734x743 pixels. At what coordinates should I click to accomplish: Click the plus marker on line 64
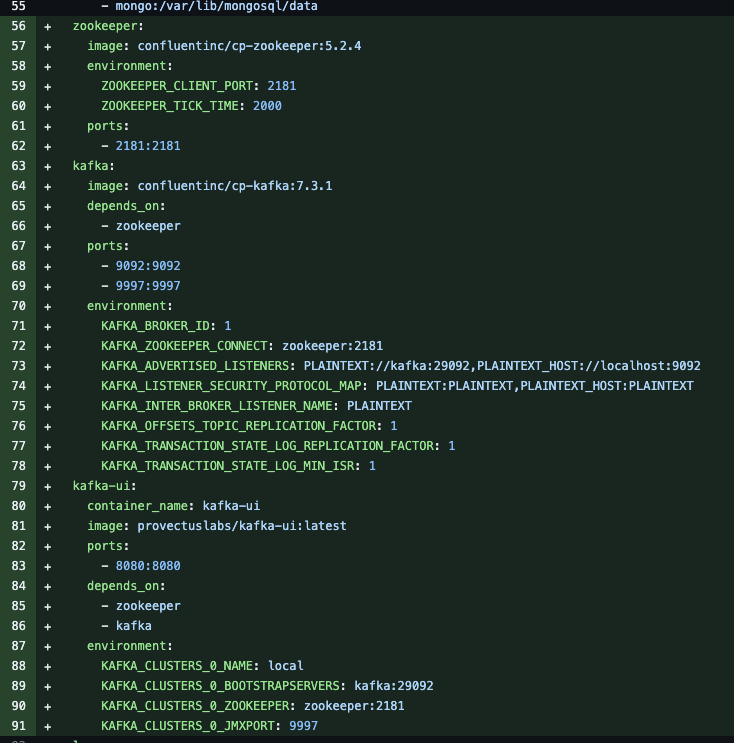(x=47, y=187)
